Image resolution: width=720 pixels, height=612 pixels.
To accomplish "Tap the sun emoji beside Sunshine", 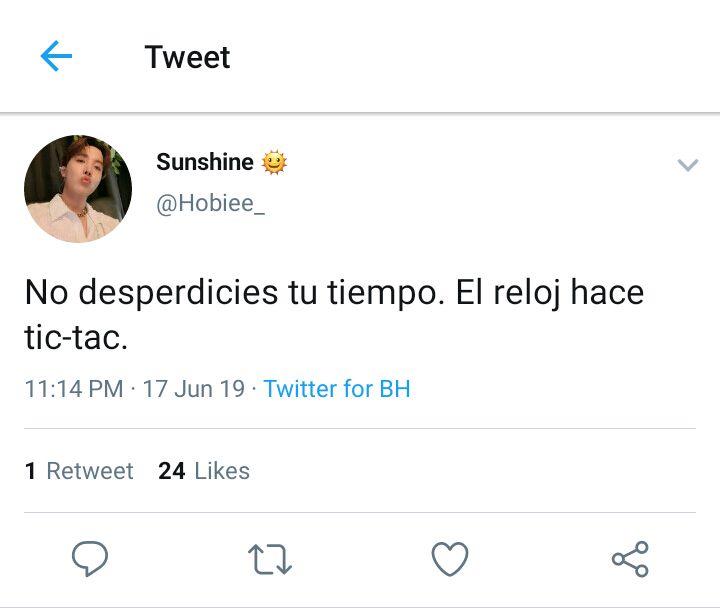I will [274, 162].
